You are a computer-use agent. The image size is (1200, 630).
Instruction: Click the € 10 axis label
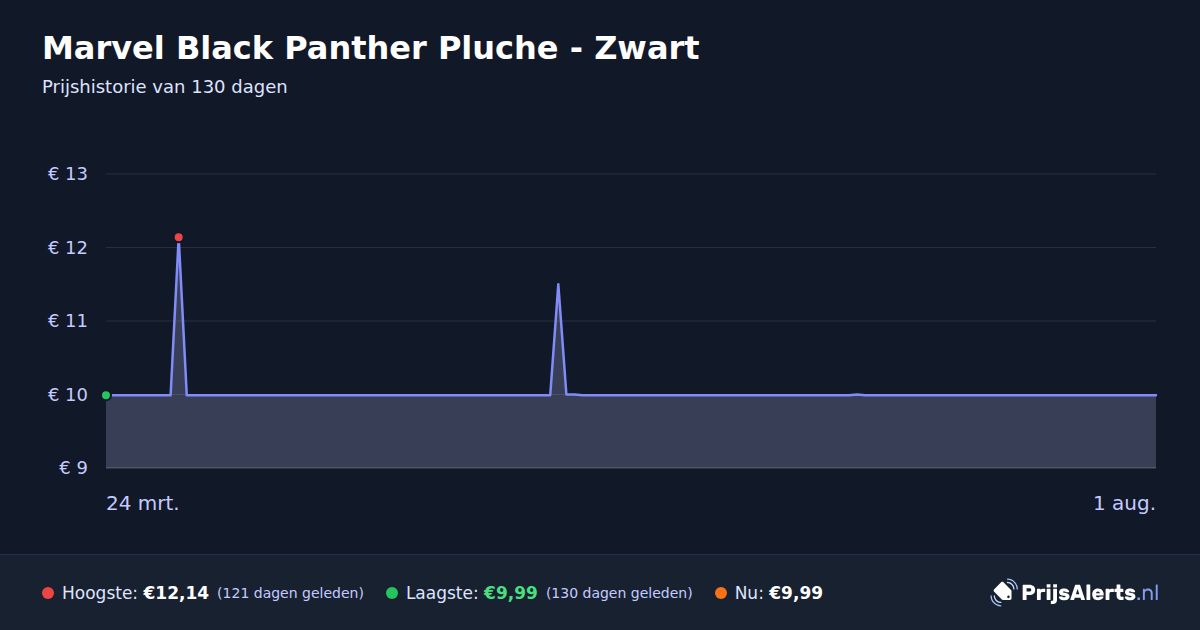coord(68,395)
